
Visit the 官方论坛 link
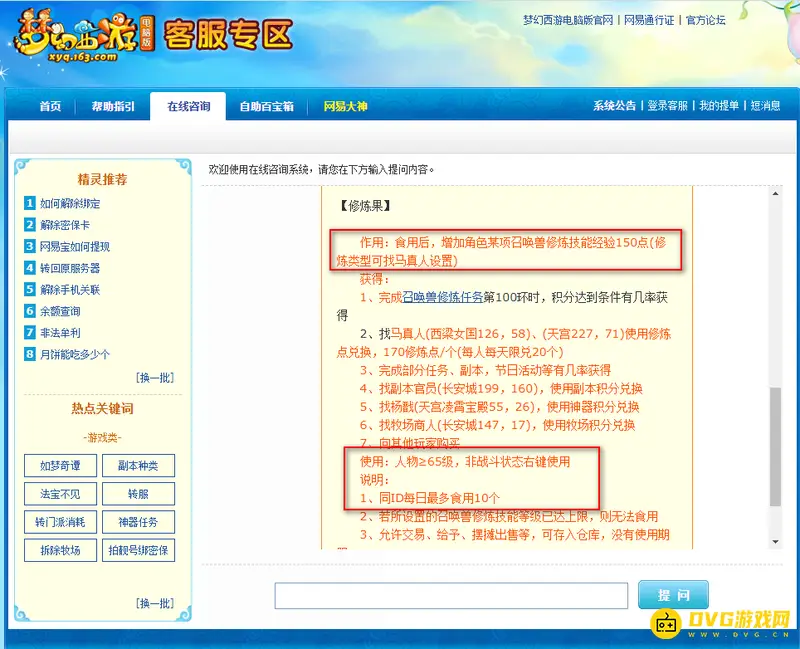point(706,20)
